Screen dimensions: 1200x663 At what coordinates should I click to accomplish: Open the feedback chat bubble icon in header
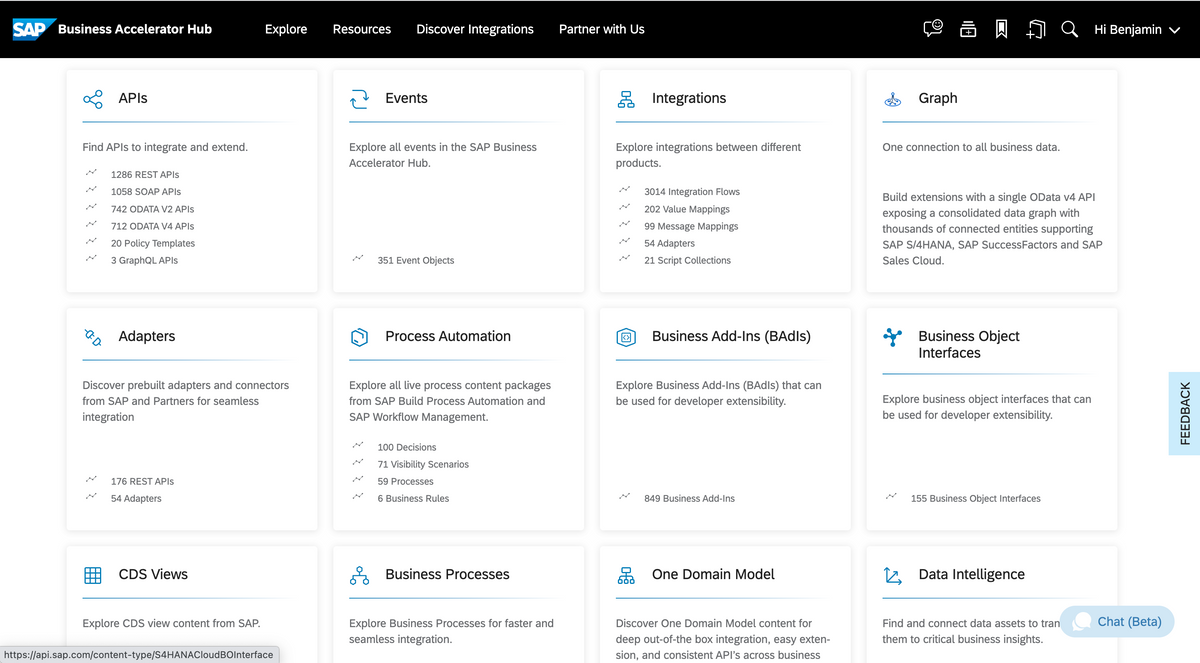pos(933,29)
